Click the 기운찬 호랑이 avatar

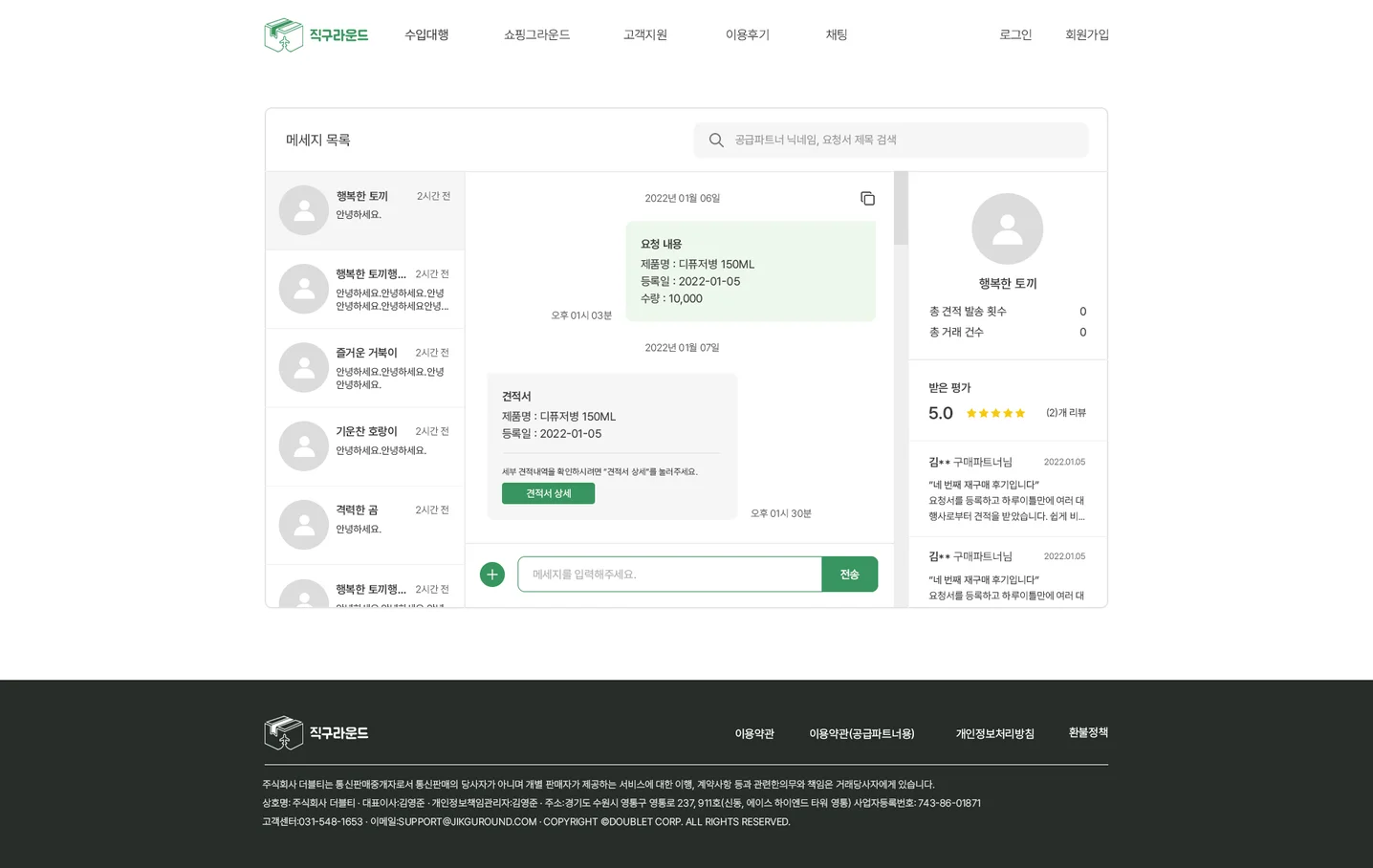pyautogui.click(x=304, y=446)
